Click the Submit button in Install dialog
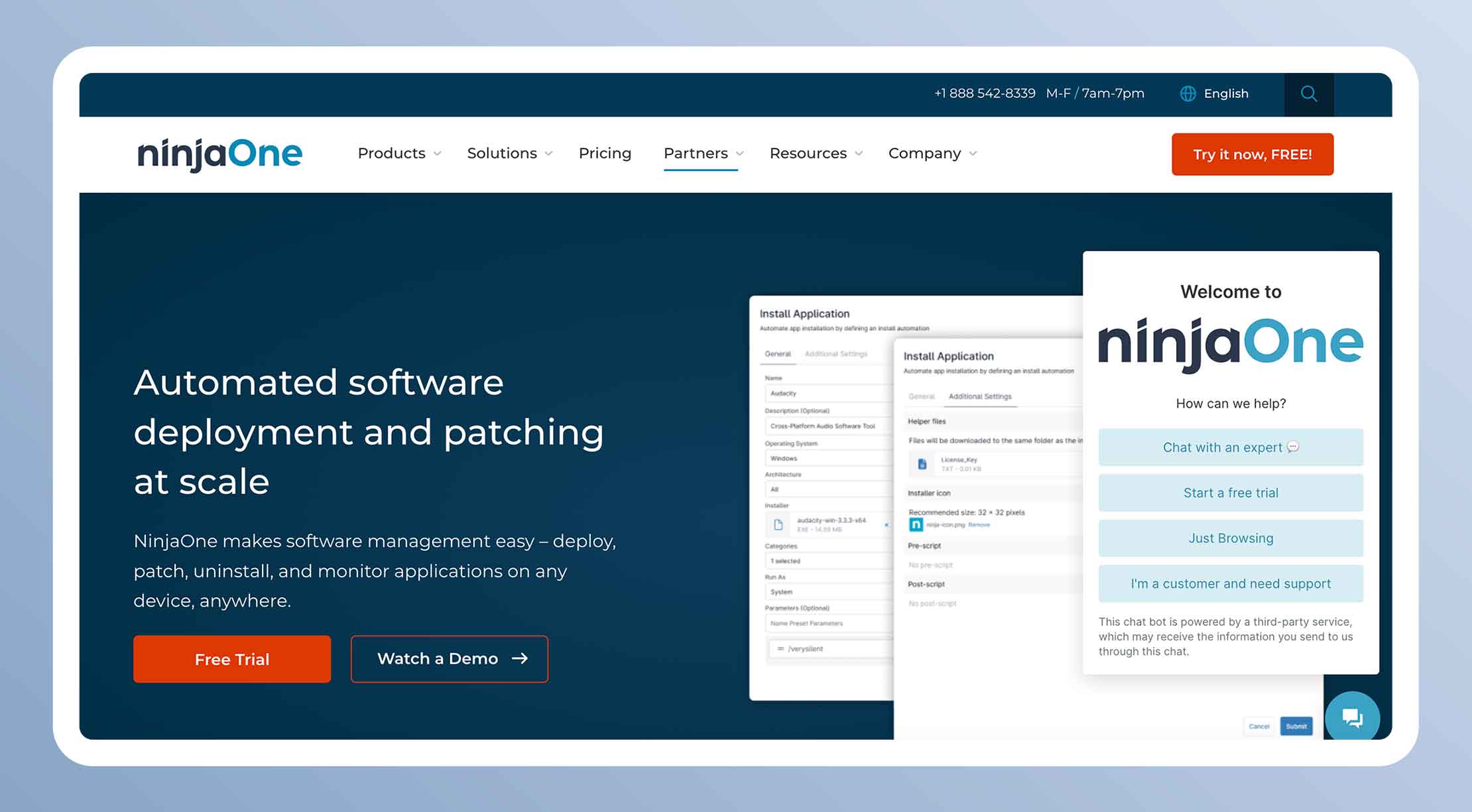The width and height of the screenshot is (1472, 812). pyautogui.click(x=1296, y=726)
